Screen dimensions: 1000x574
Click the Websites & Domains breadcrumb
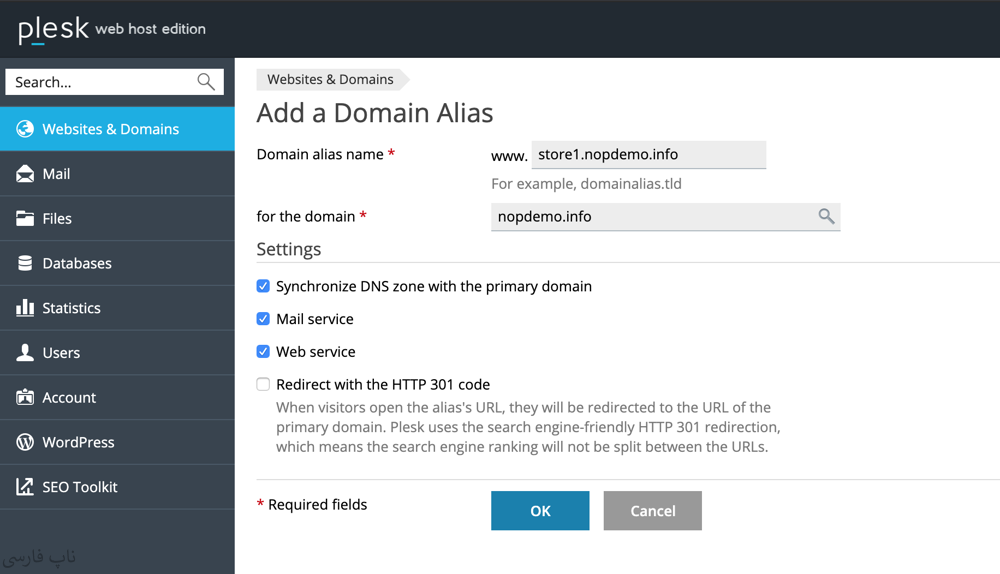click(330, 79)
